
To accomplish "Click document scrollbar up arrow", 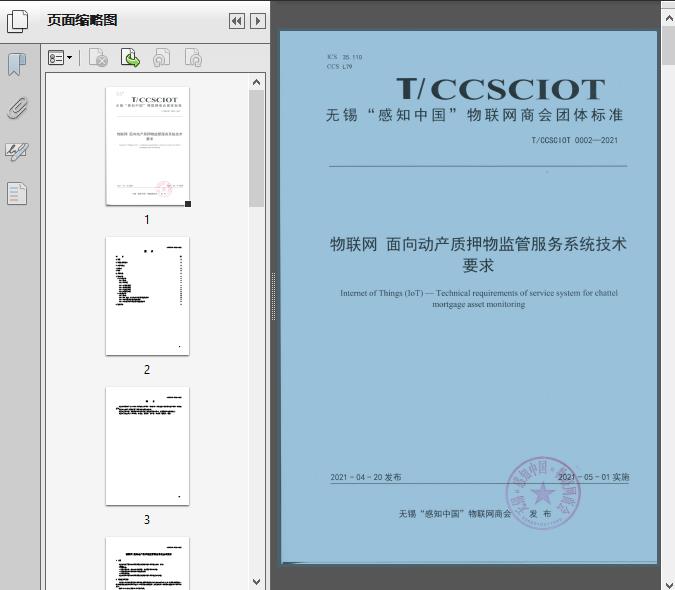I will [669, 18].
